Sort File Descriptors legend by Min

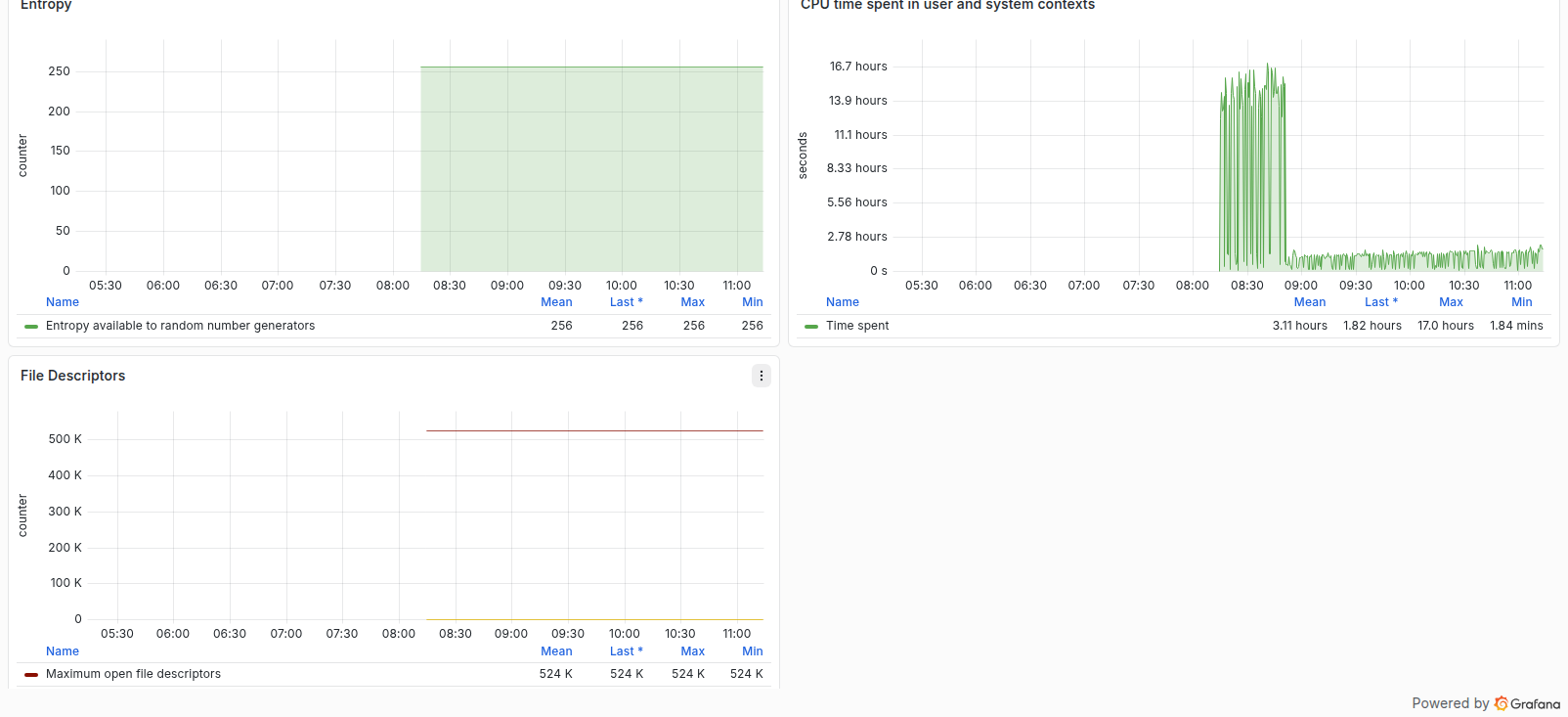pyautogui.click(x=753, y=651)
